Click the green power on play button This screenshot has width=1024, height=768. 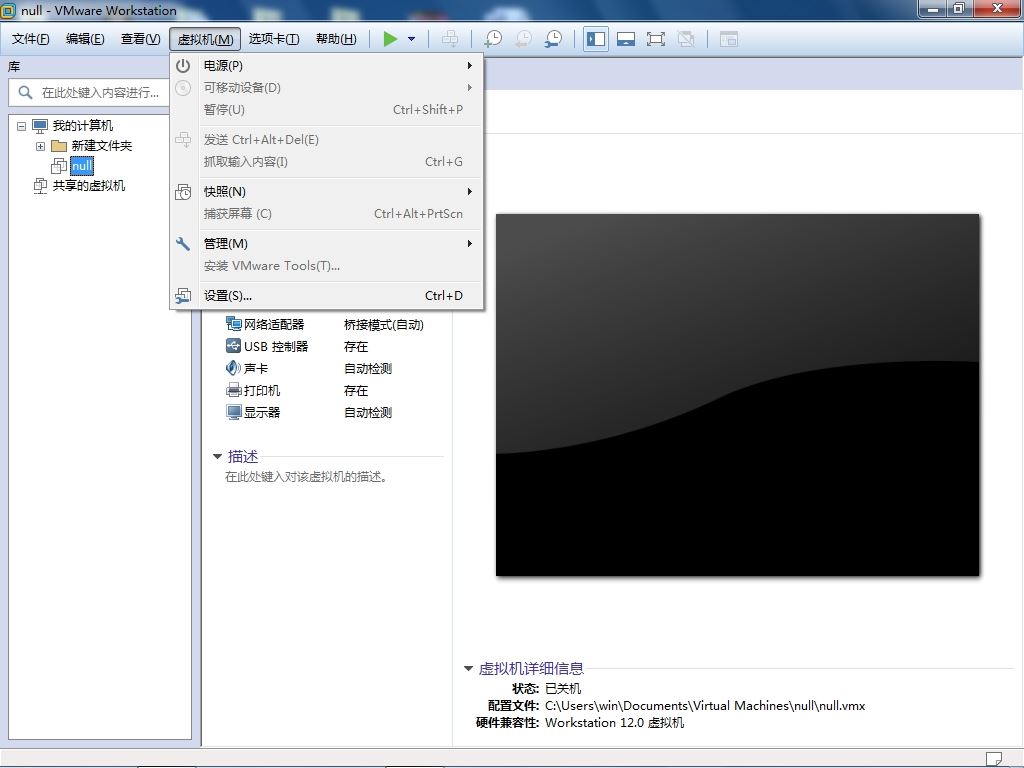point(391,39)
